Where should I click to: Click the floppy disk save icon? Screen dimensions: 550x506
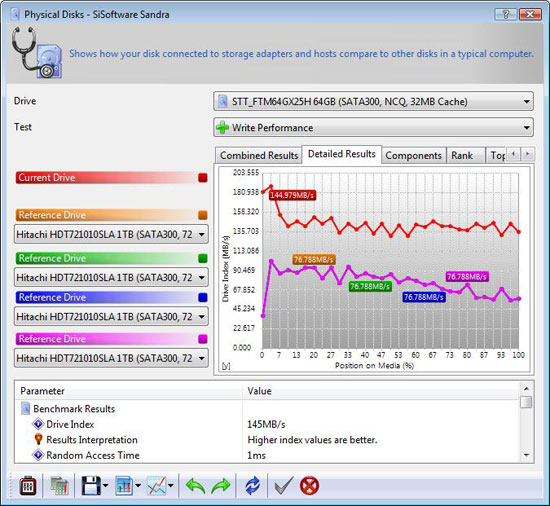click(91, 486)
